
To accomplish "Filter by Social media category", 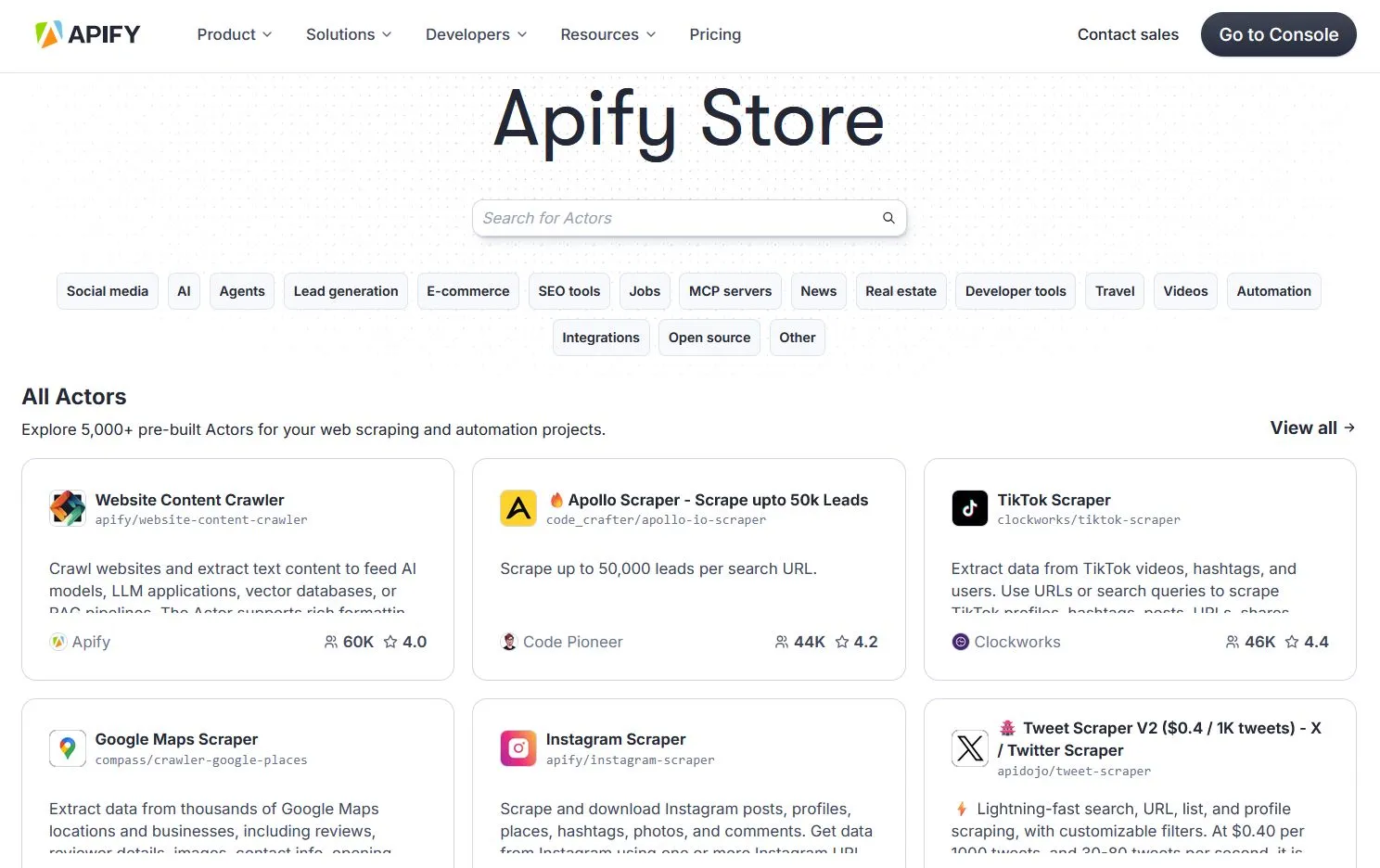I will click(108, 291).
